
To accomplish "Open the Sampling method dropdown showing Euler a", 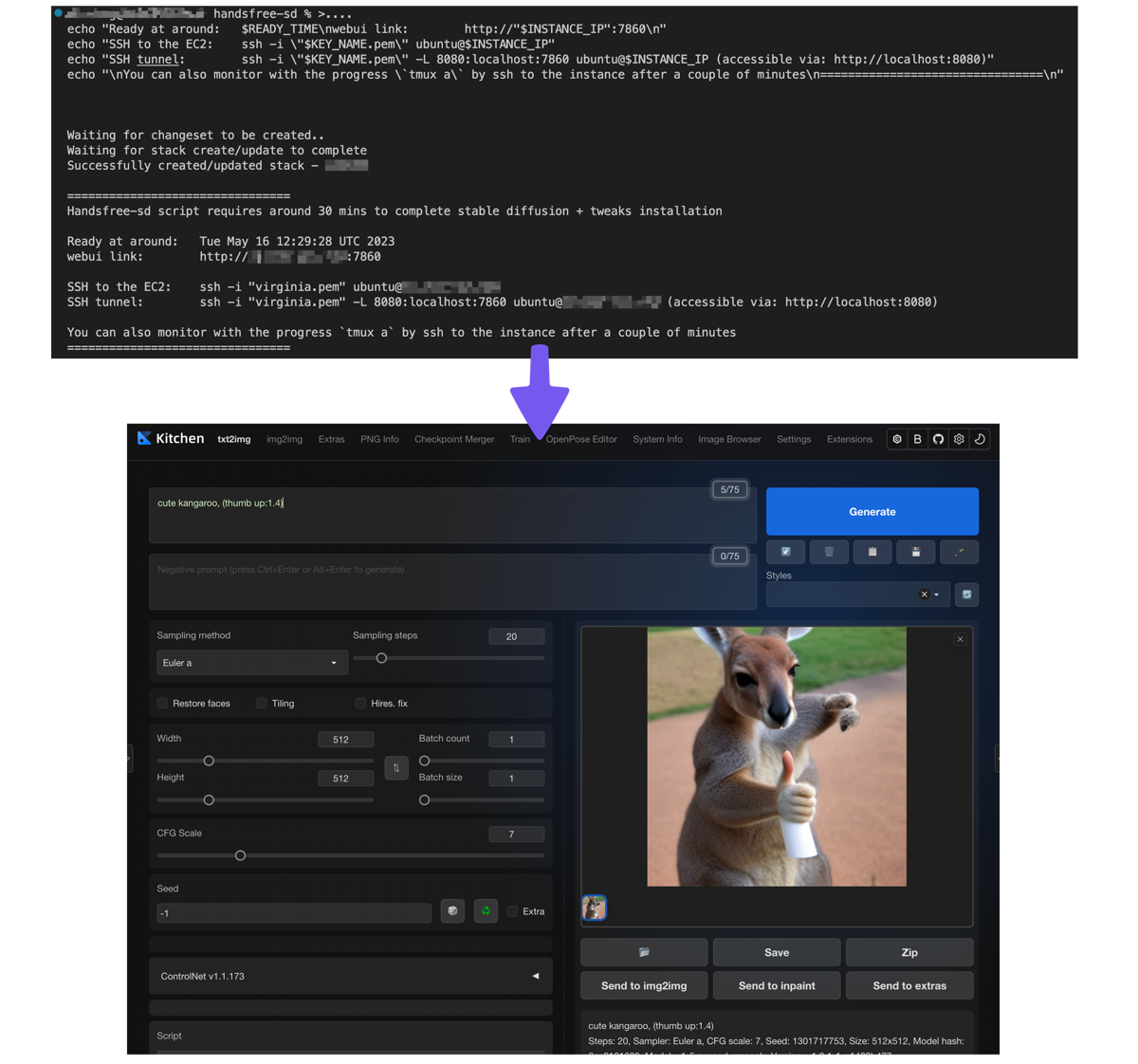I will (251, 662).
